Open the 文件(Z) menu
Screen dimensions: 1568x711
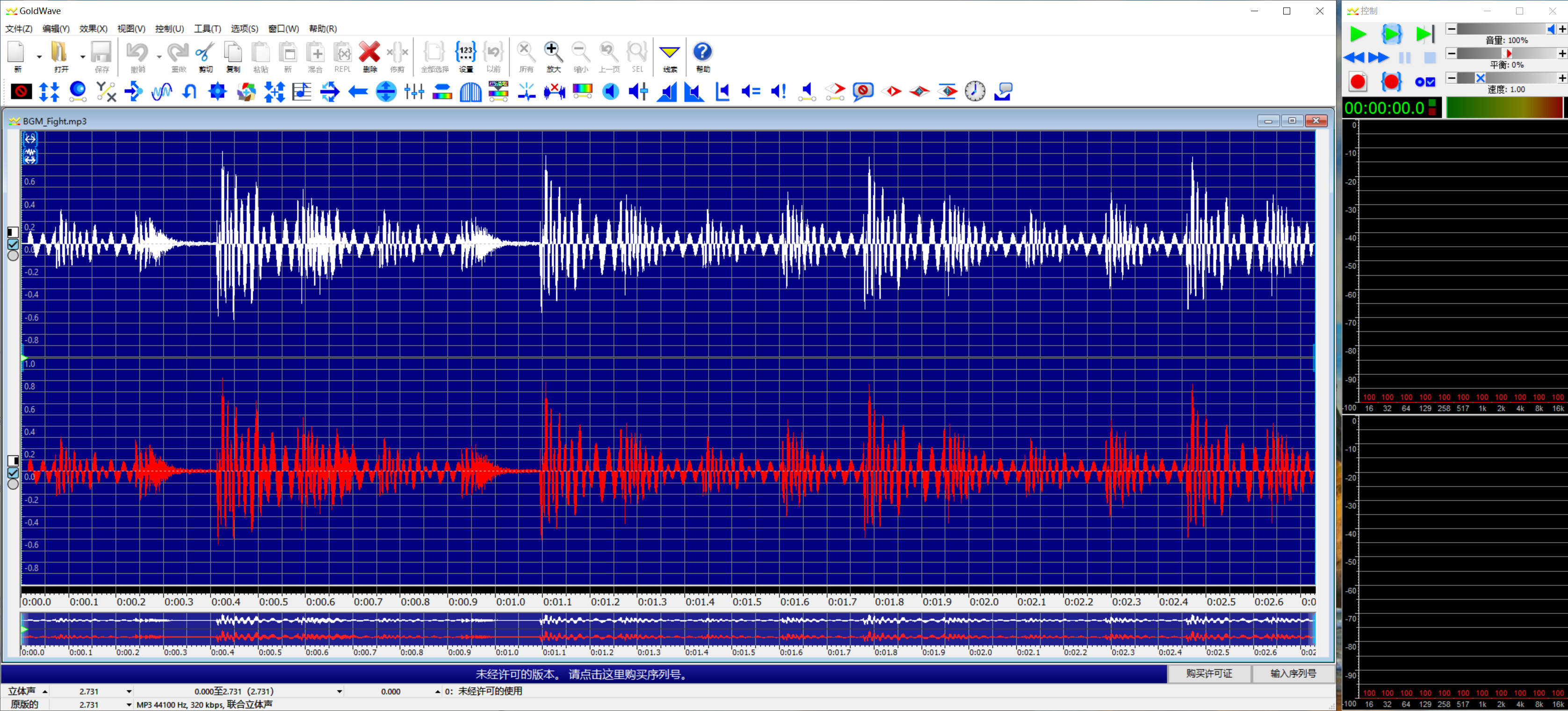(18, 29)
